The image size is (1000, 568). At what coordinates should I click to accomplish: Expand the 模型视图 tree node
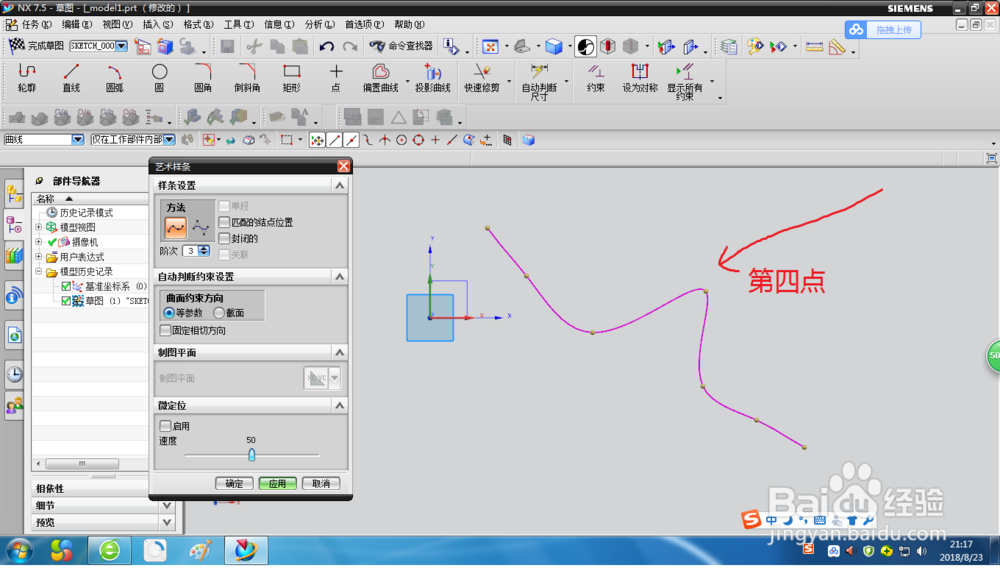[38, 227]
